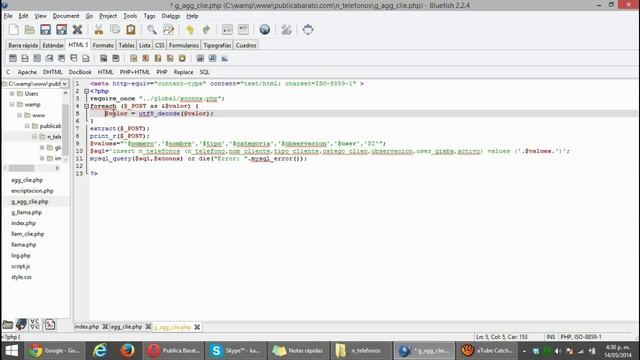
Task: Toggle INS insert mode in status bar
Action: point(551,337)
